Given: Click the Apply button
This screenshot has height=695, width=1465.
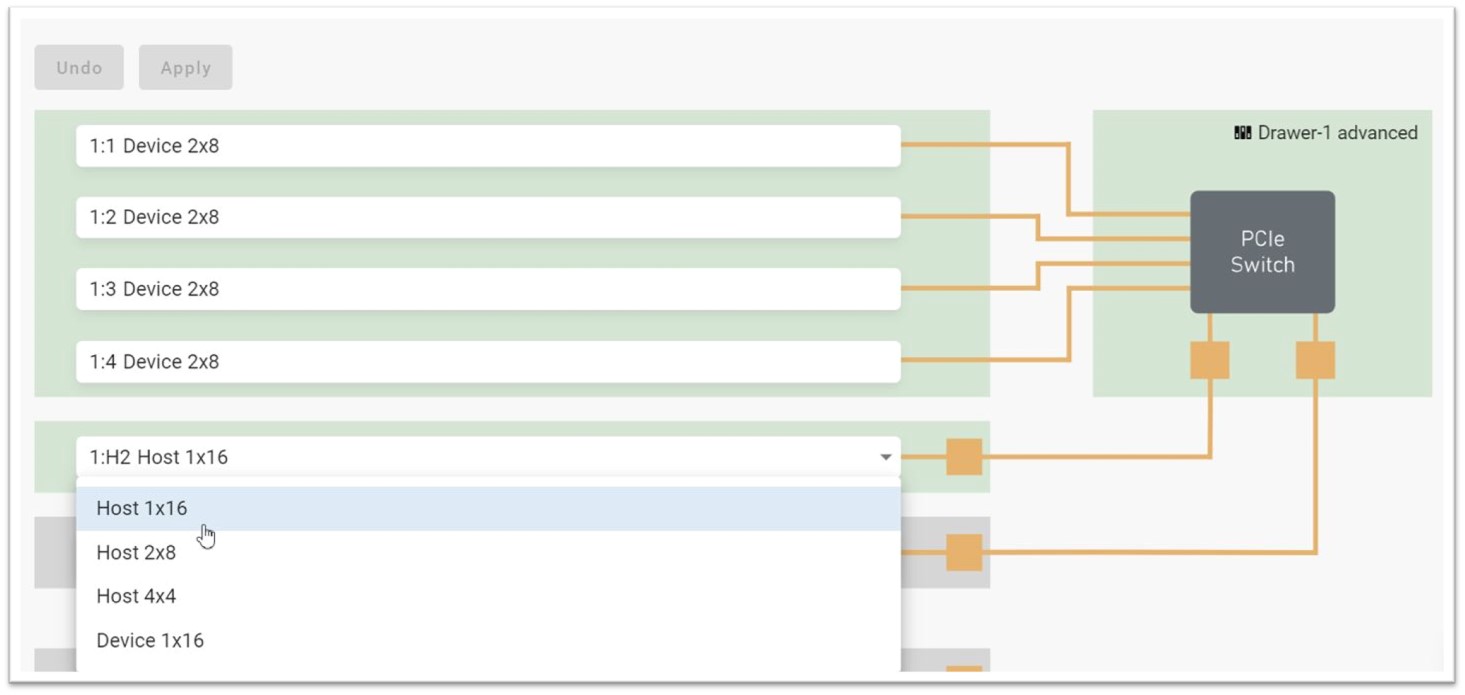Looking at the screenshot, I should tap(186, 68).
